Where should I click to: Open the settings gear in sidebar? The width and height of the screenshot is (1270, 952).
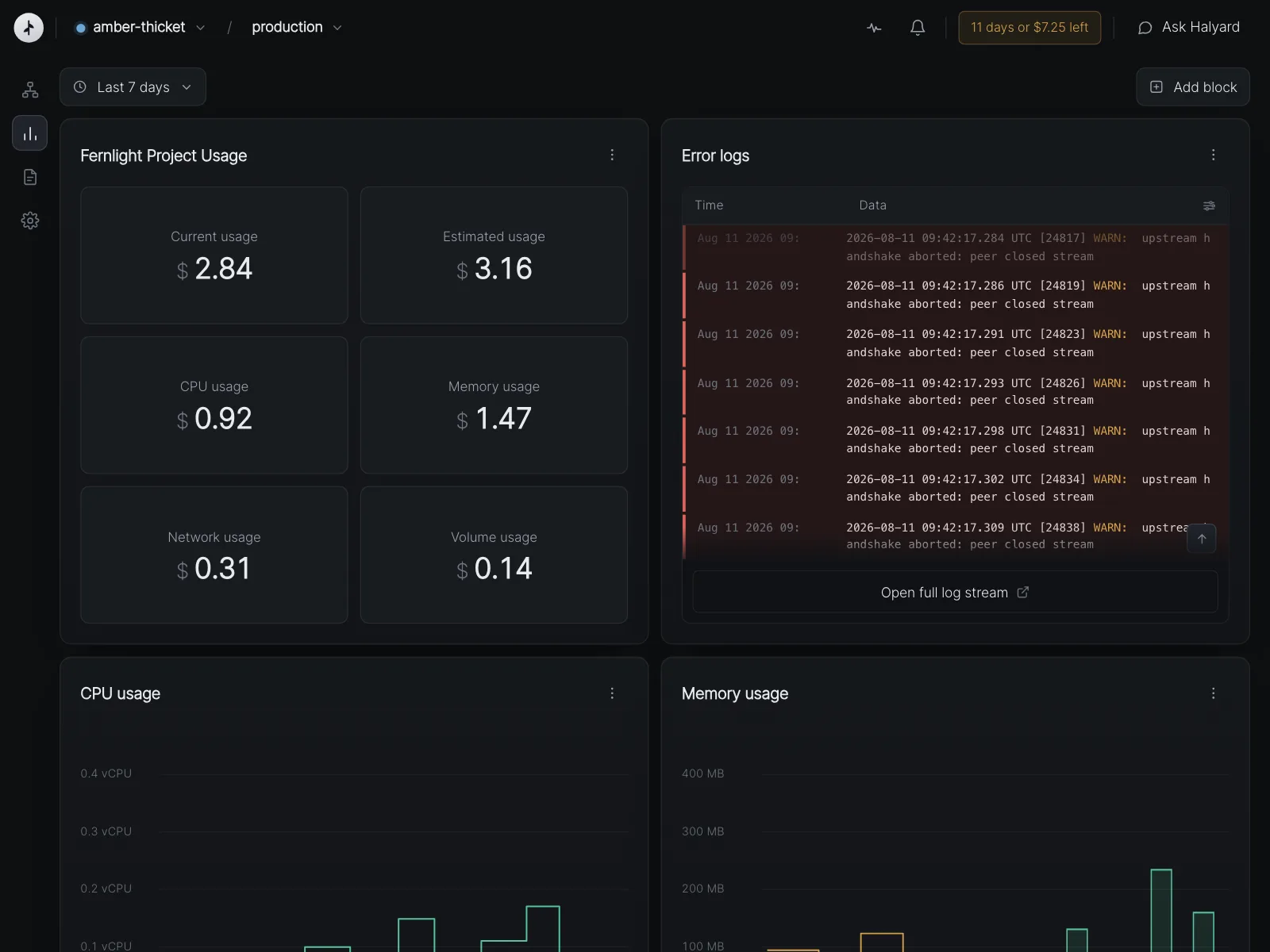click(x=30, y=221)
